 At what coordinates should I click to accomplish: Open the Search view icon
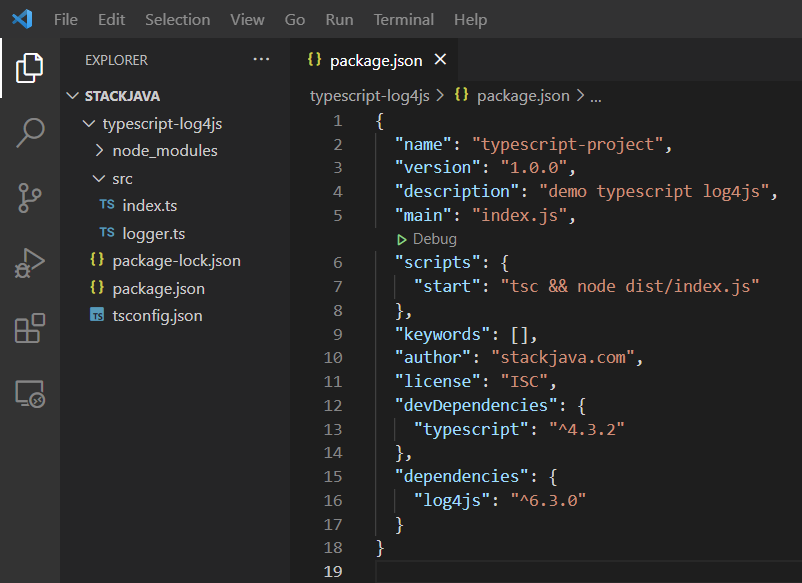(x=30, y=132)
